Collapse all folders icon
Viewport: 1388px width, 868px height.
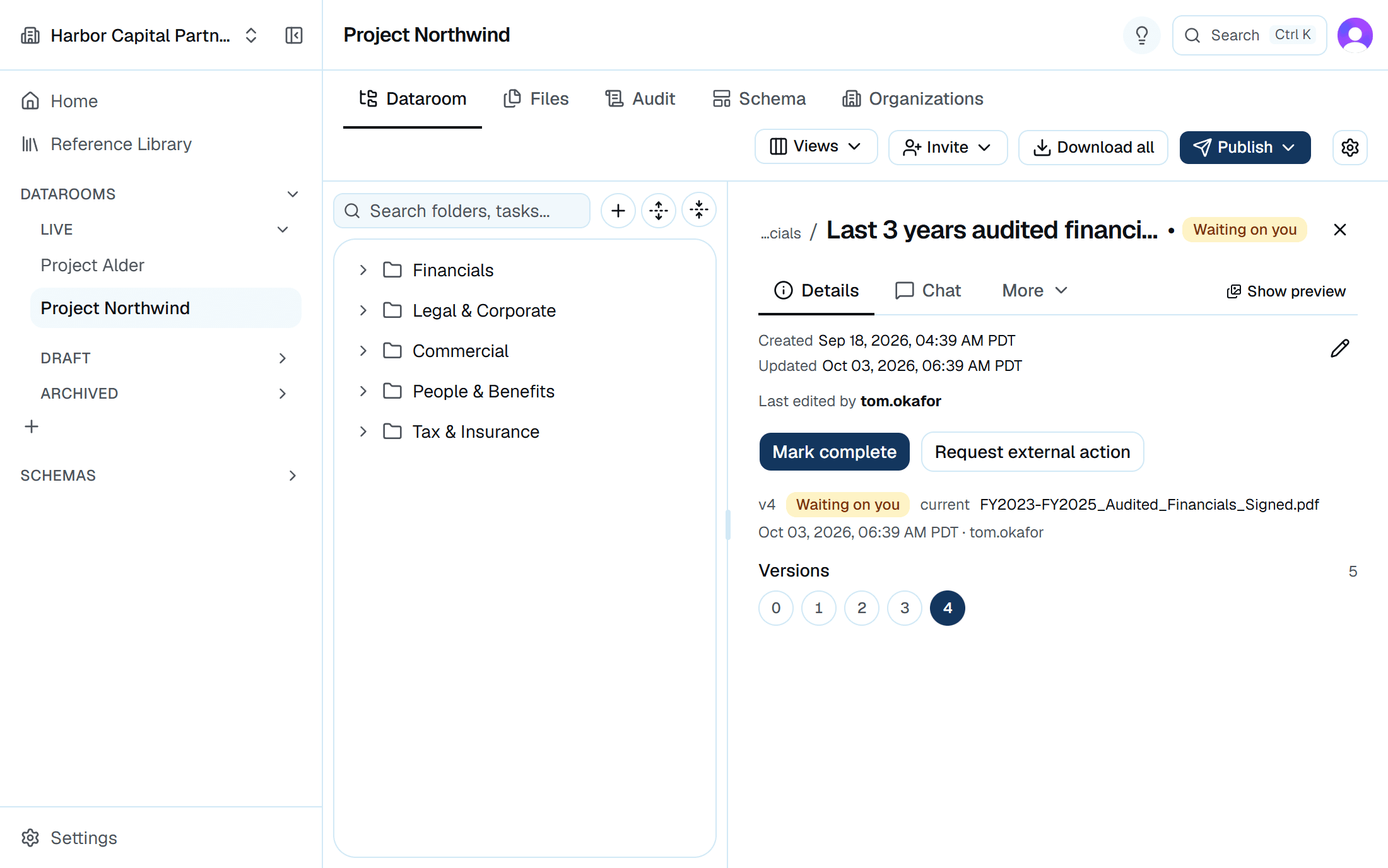pyautogui.click(x=699, y=211)
